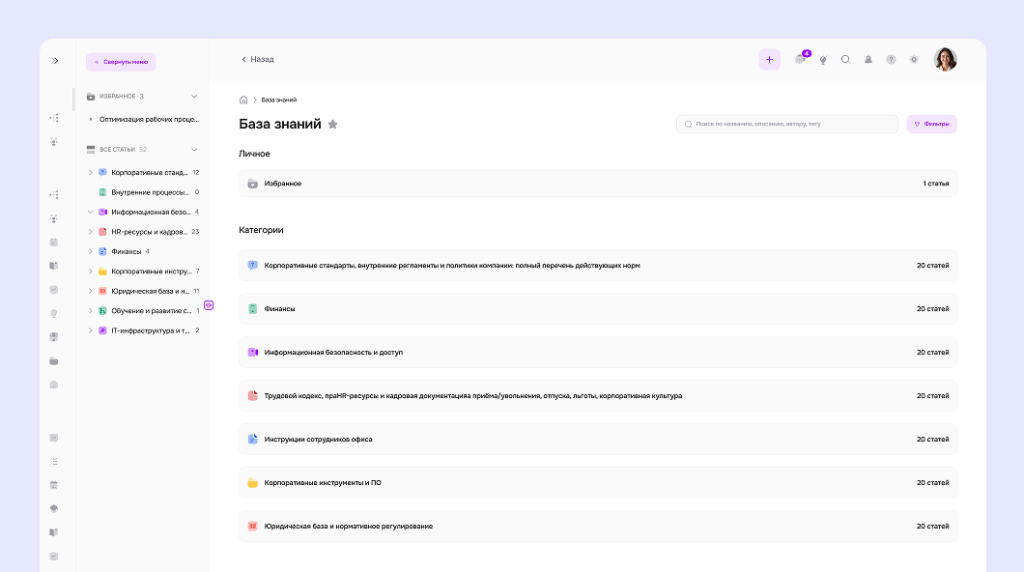Click the plus button in the header
The image size is (1024, 572).
click(769, 60)
